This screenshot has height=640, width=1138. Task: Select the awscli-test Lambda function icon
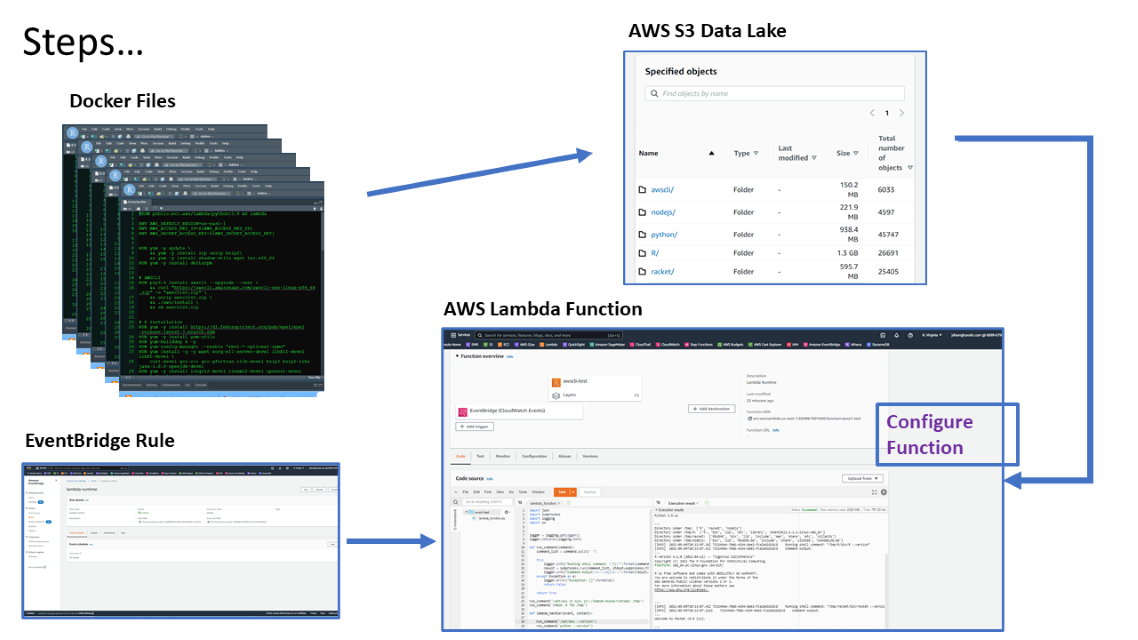click(556, 381)
